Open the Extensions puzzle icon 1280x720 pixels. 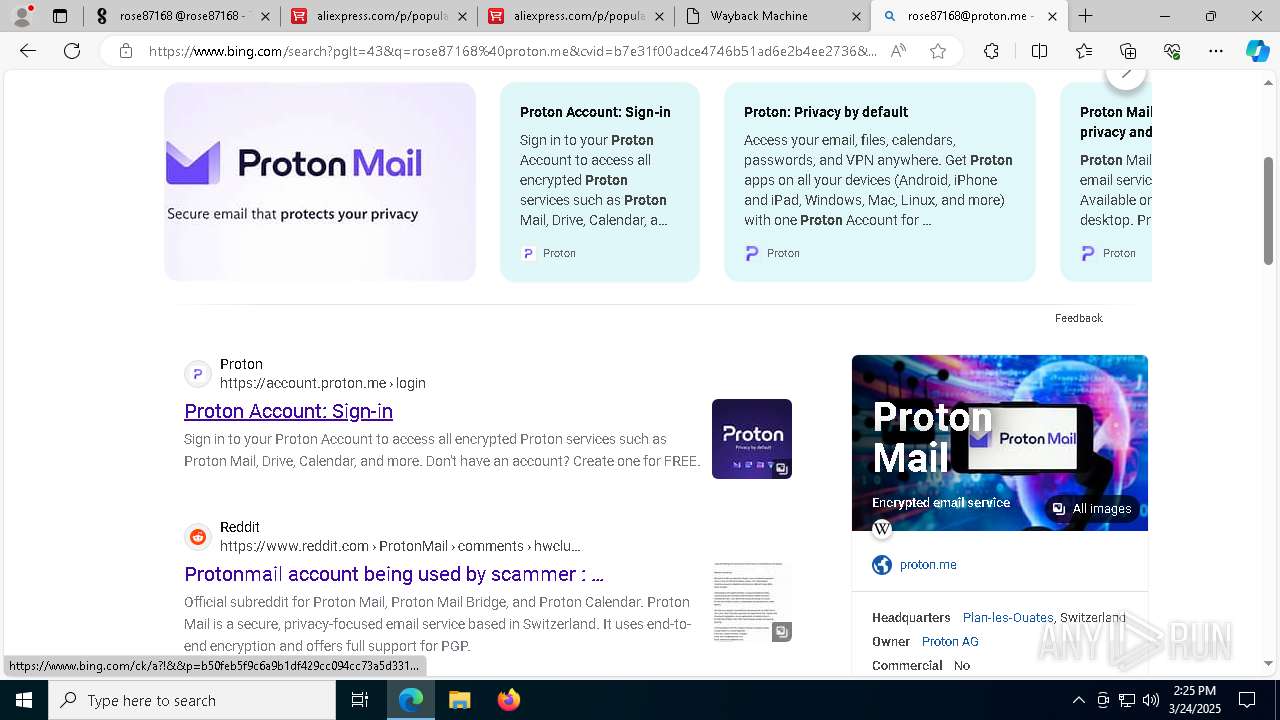pyautogui.click(x=991, y=51)
